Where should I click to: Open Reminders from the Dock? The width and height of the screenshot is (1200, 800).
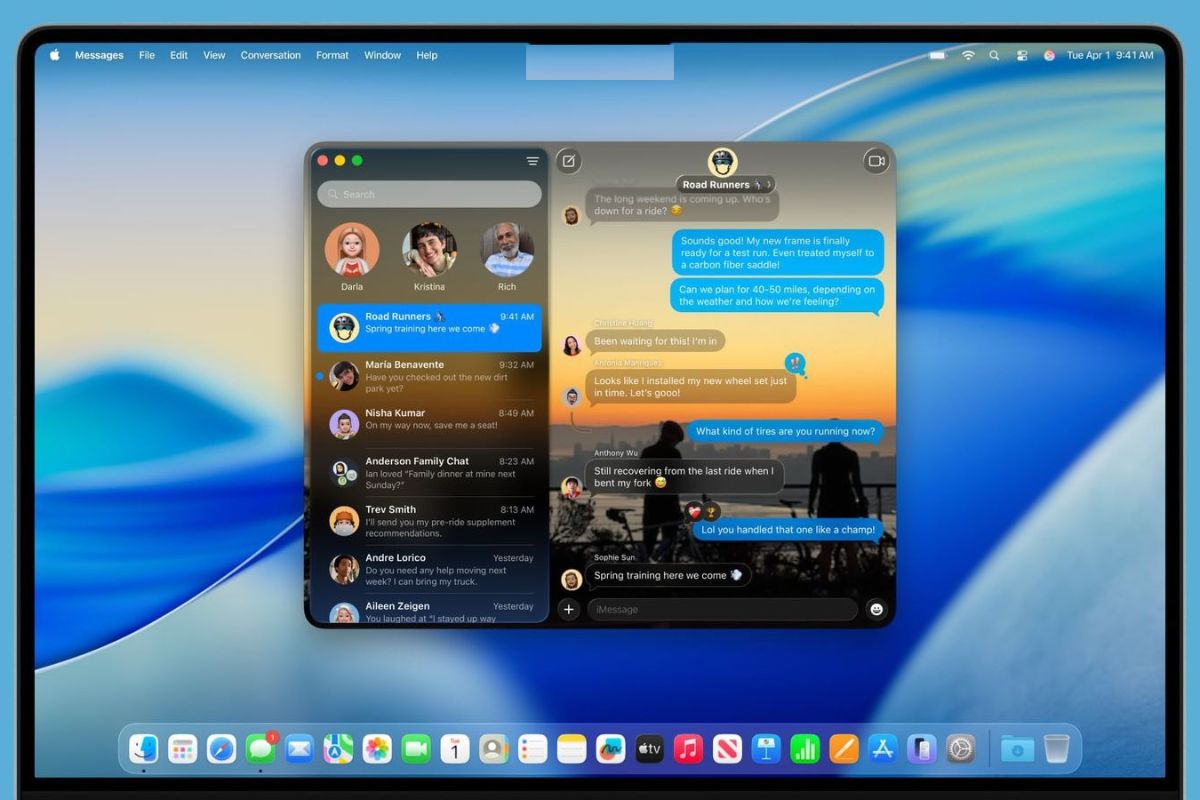(x=533, y=748)
